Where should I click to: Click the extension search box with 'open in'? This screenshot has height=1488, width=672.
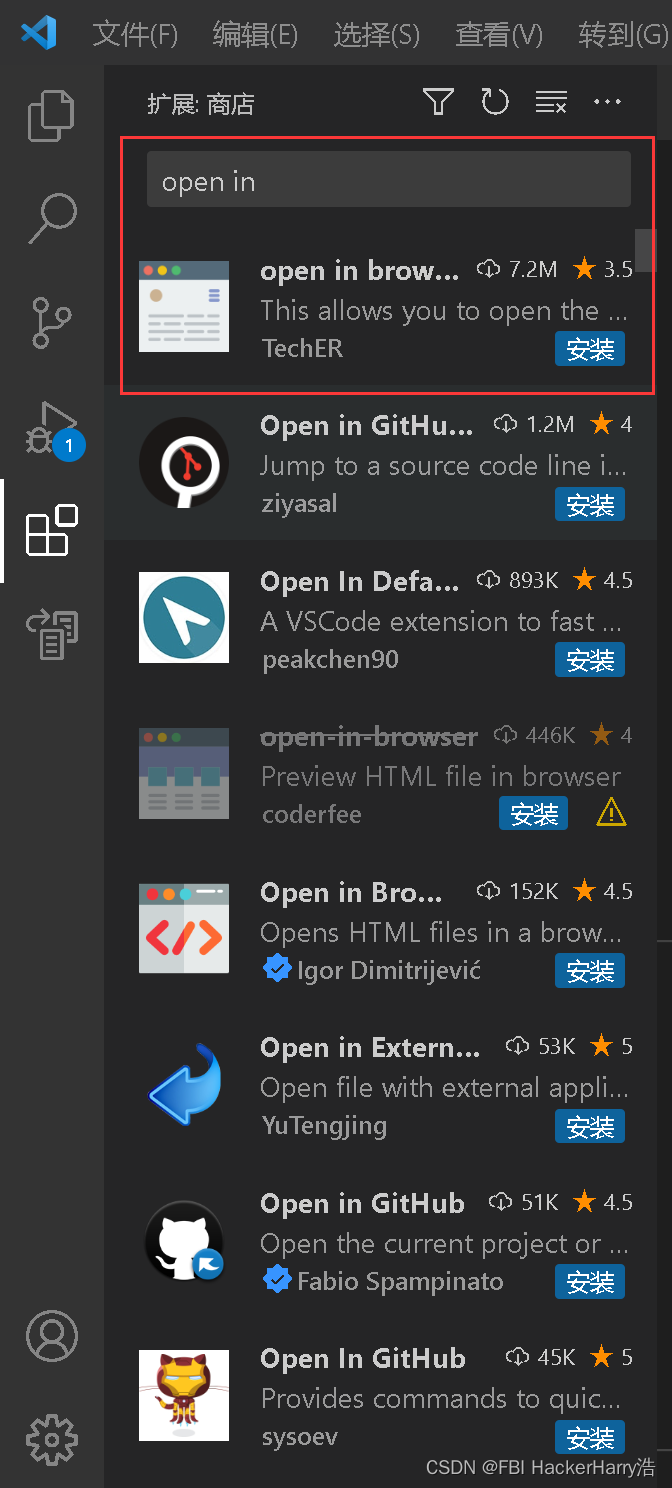(x=389, y=180)
